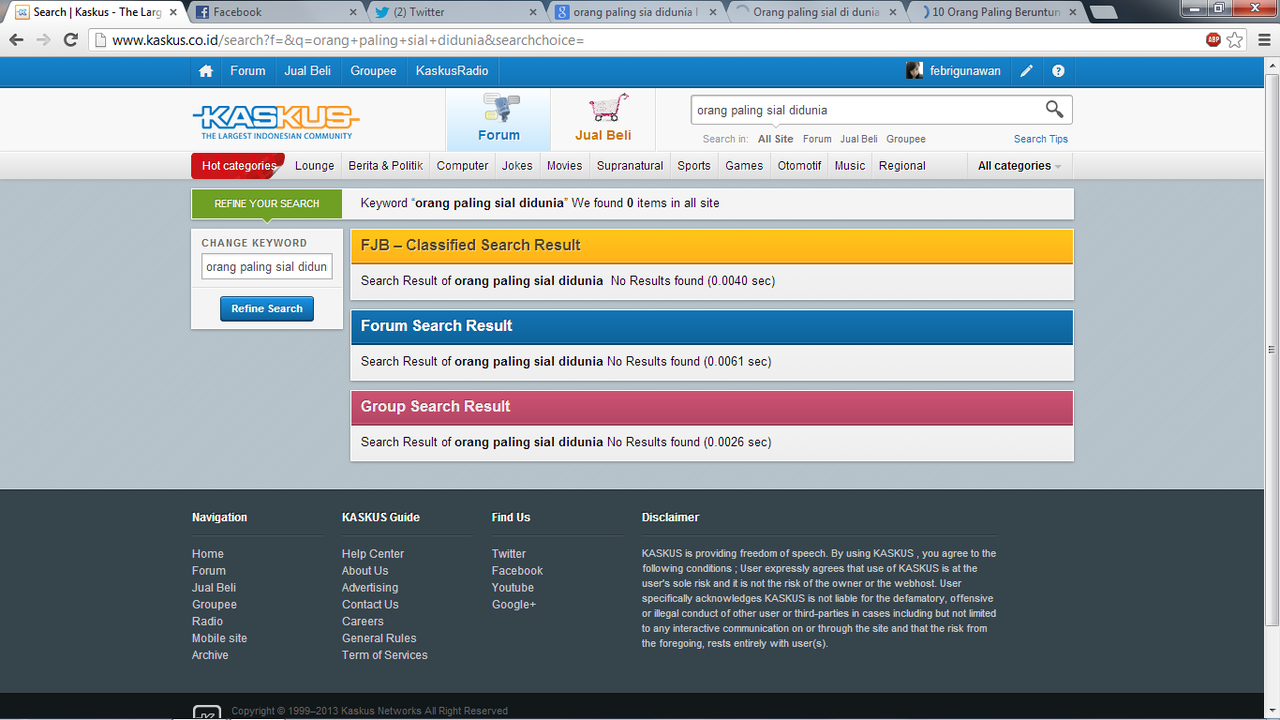This screenshot has height=720, width=1280.
Task: Open the Games category
Action: (x=744, y=166)
